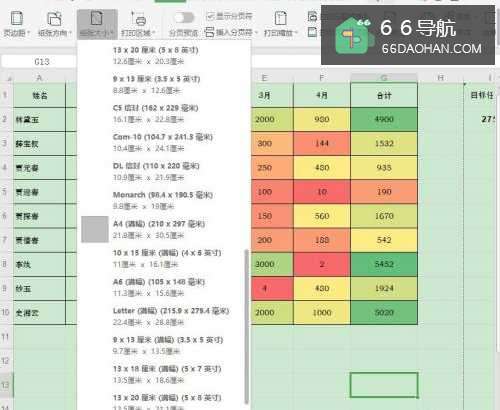This screenshot has height=410, width=500.
Task: Expand the print area (打印区域) dropdown arrow
Action: point(154,33)
